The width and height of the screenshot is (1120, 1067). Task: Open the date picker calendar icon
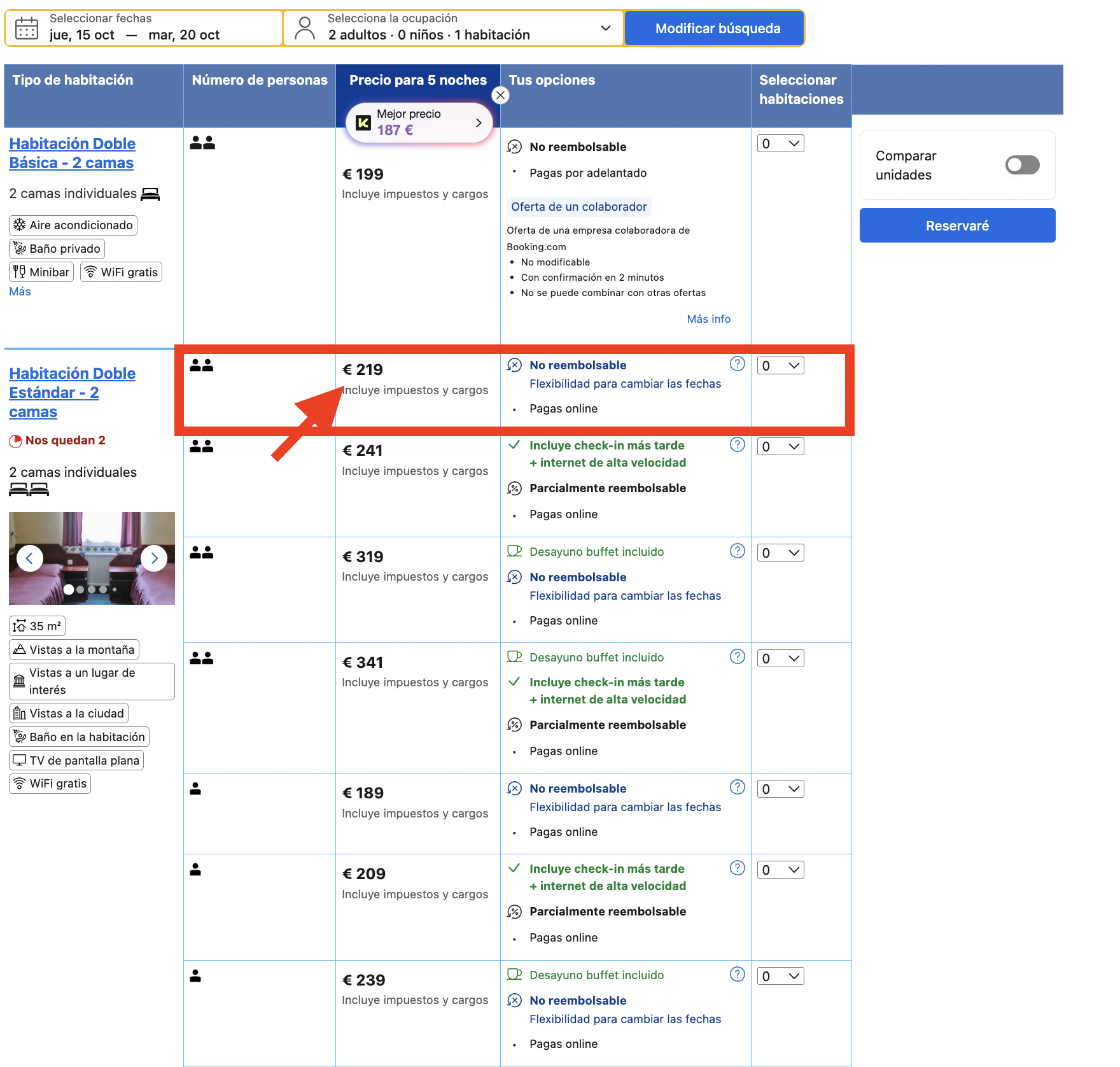tap(27, 29)
